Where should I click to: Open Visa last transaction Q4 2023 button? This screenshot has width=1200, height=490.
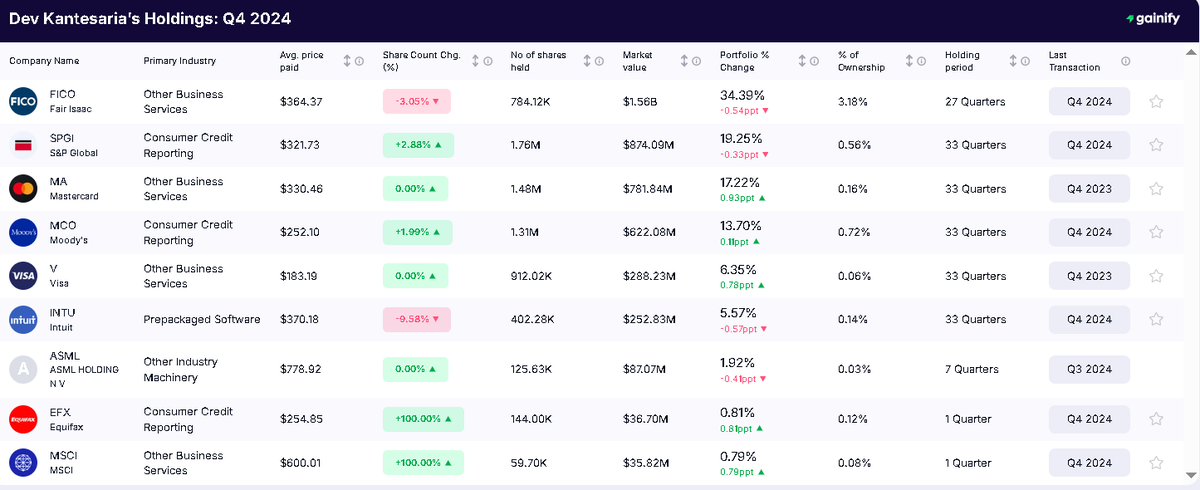[x=1089, y=276]
